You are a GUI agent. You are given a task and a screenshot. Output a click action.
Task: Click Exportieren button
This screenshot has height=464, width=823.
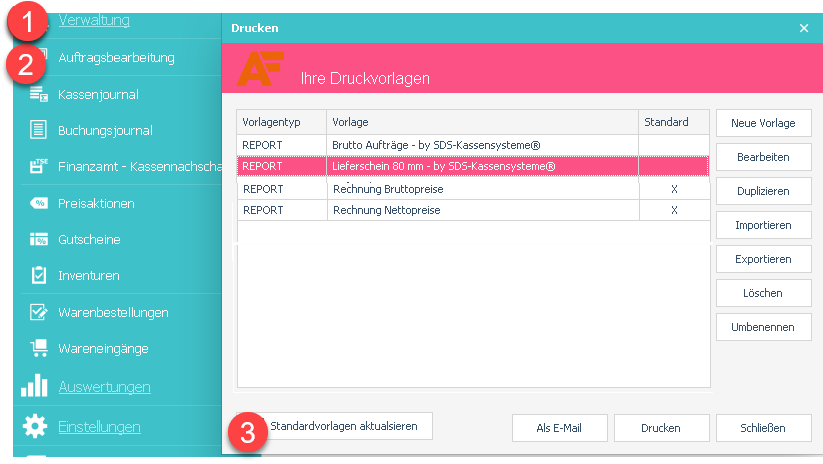[763, 259]
